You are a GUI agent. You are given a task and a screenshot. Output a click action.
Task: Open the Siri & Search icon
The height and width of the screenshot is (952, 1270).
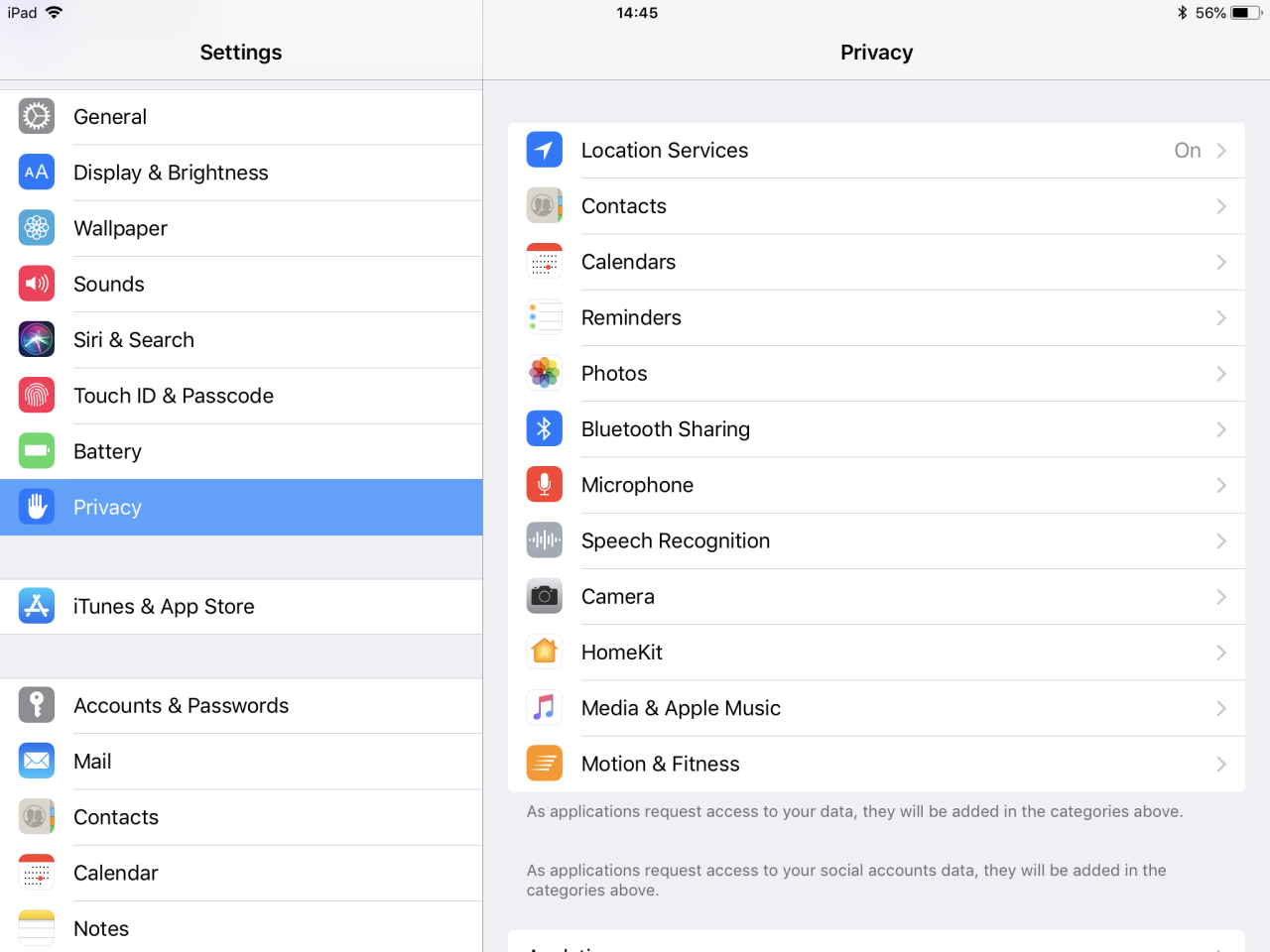pos(37,339)
